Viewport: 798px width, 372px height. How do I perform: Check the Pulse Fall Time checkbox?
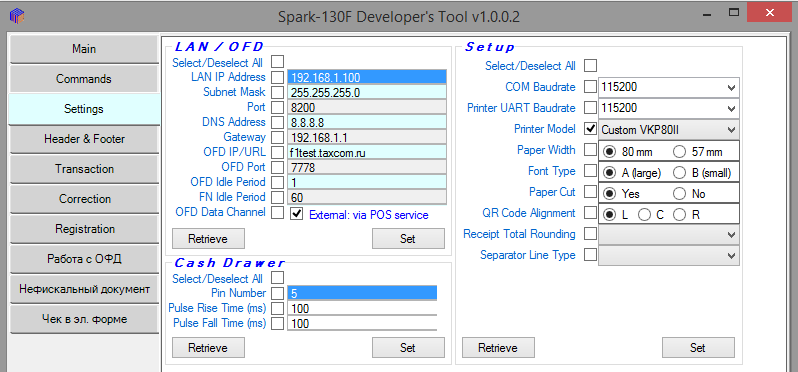click(277, 323)
